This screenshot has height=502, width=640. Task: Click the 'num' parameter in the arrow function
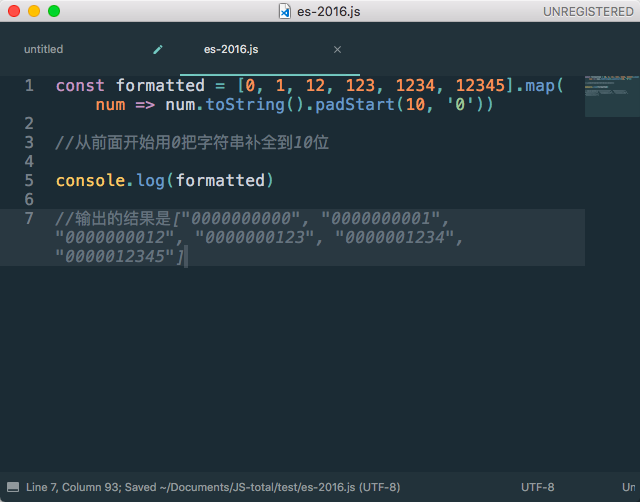pyautogui.click(x=111, y=105)
